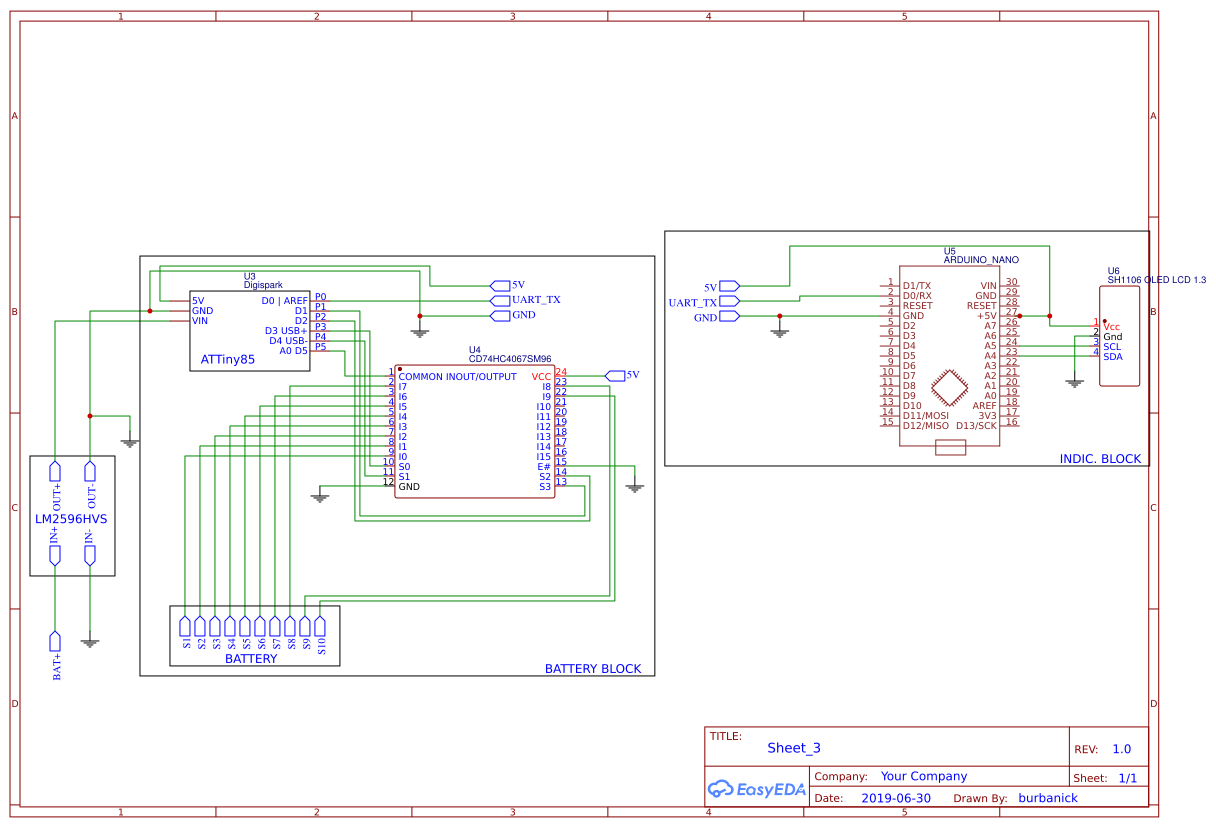Click the CD74HC4067SM96 multiplexer symbol

point(476,430)
